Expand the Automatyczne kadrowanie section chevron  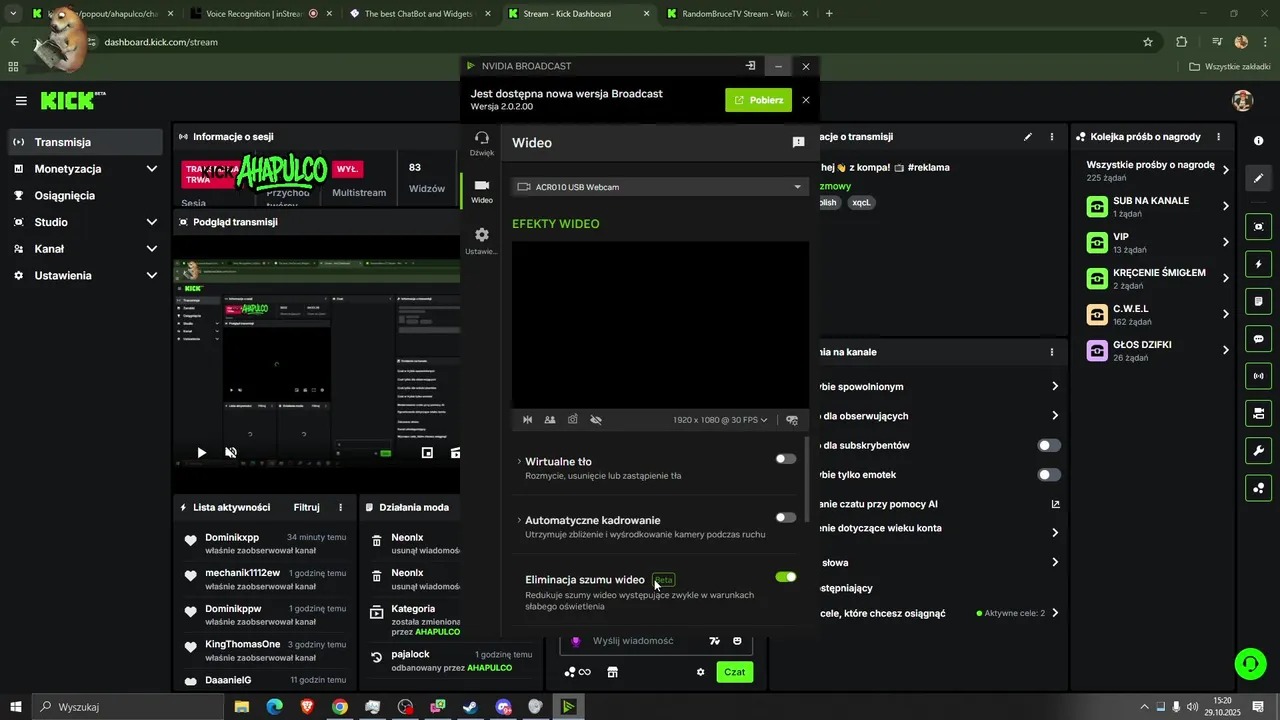519,520
